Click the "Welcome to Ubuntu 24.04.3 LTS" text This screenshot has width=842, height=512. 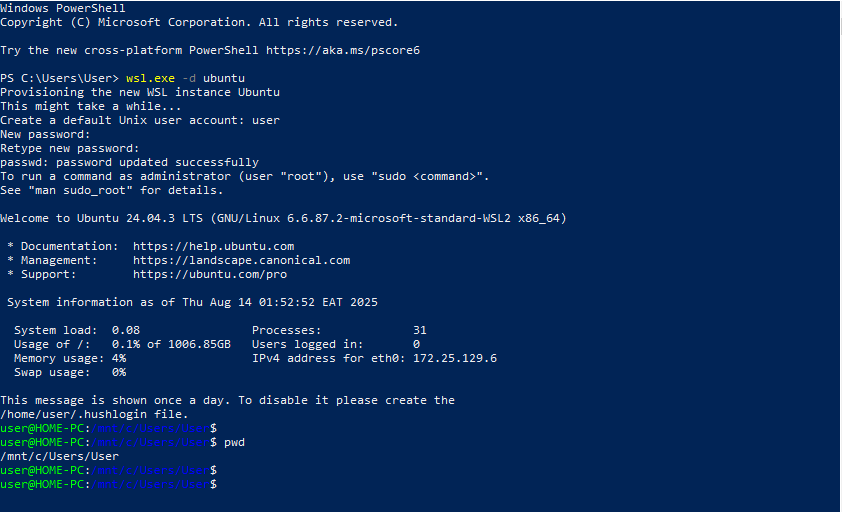point(104,218)
